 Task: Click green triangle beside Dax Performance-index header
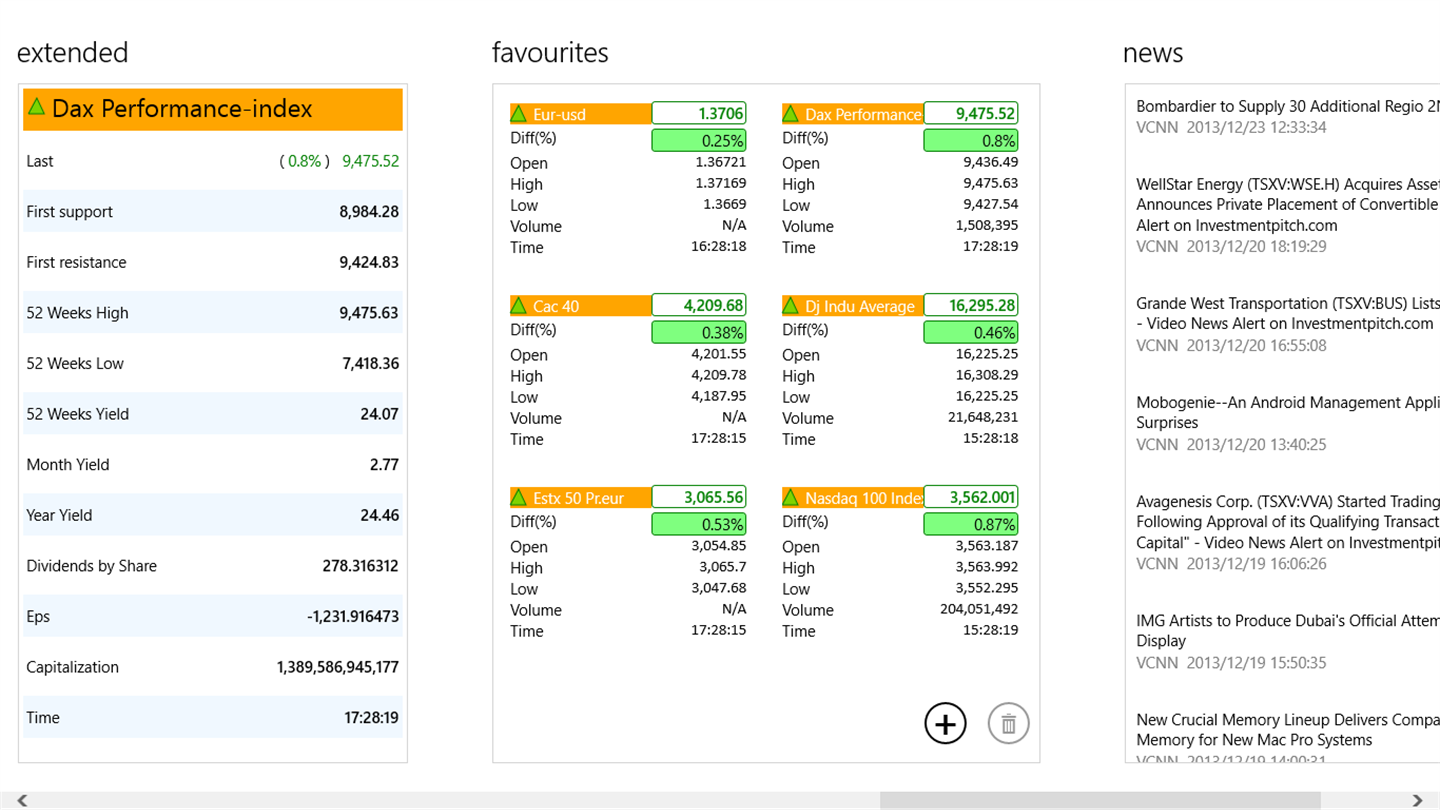point(37,106)
